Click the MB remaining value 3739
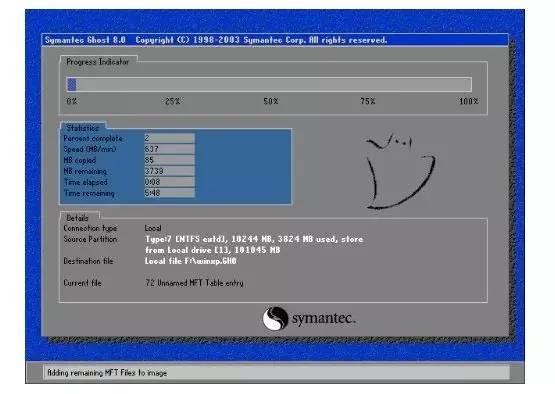 170,171
